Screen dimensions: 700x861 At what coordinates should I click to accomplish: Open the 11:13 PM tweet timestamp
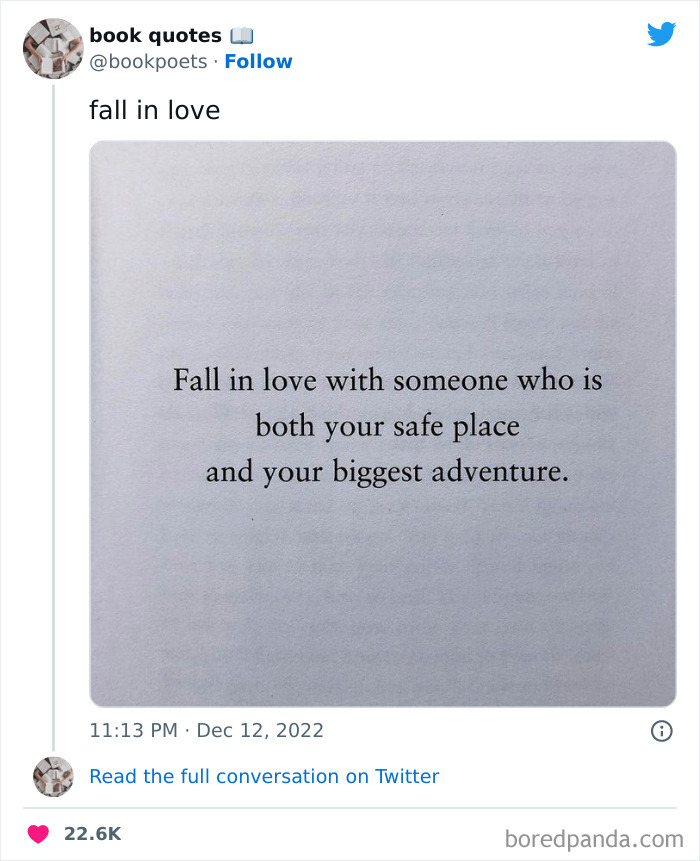pos(133,730)
